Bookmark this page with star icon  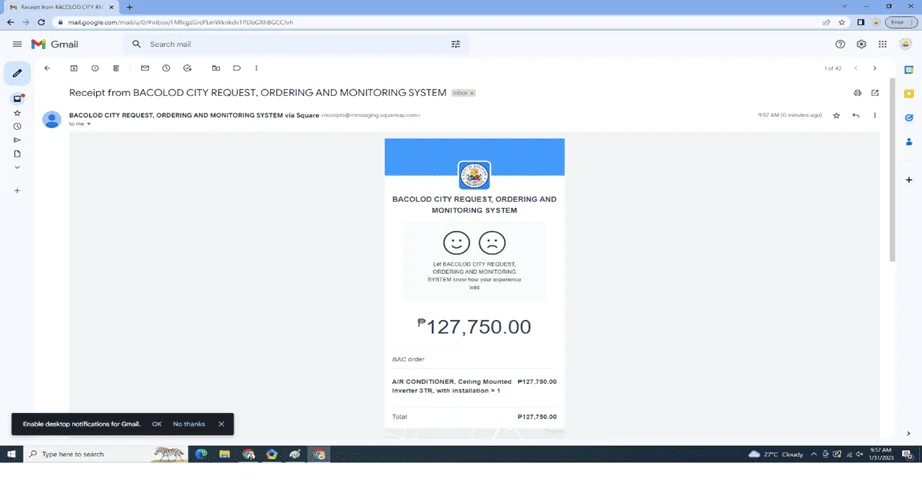tap(841, 22)
